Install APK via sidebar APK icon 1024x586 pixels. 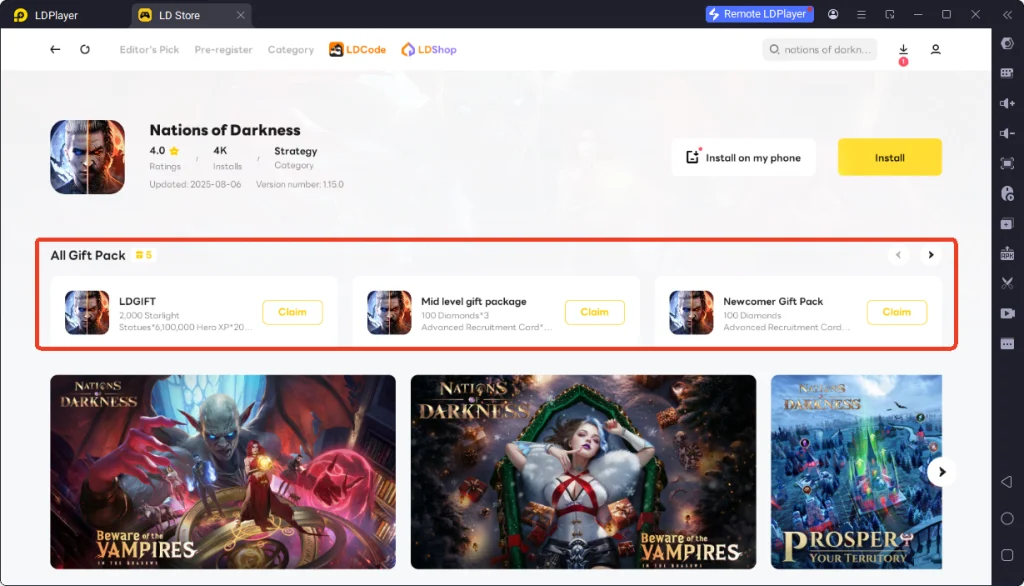(x=1007, y=253)
